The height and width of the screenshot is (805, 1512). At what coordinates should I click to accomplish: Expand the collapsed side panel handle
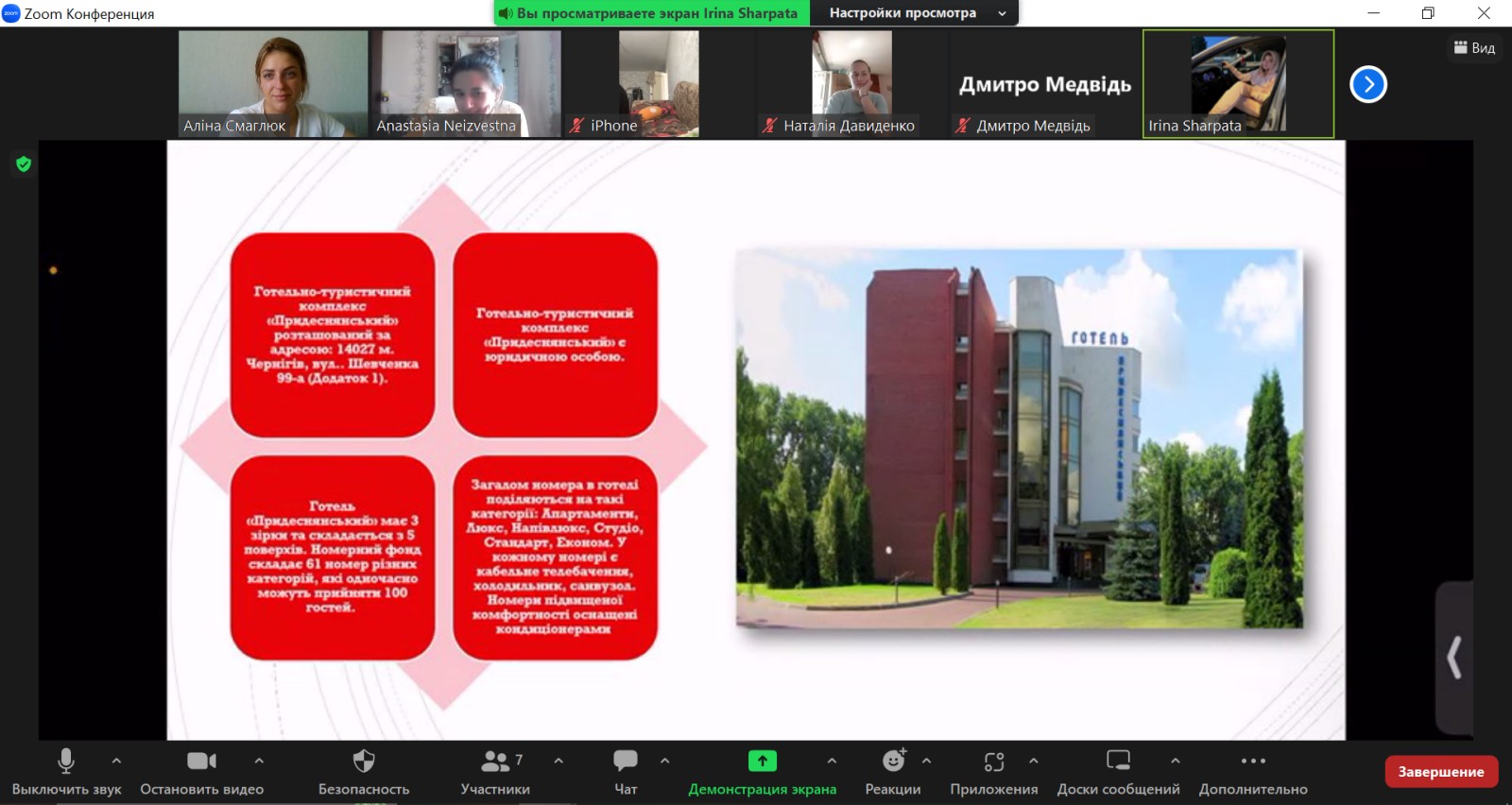tap(1454, 658)
